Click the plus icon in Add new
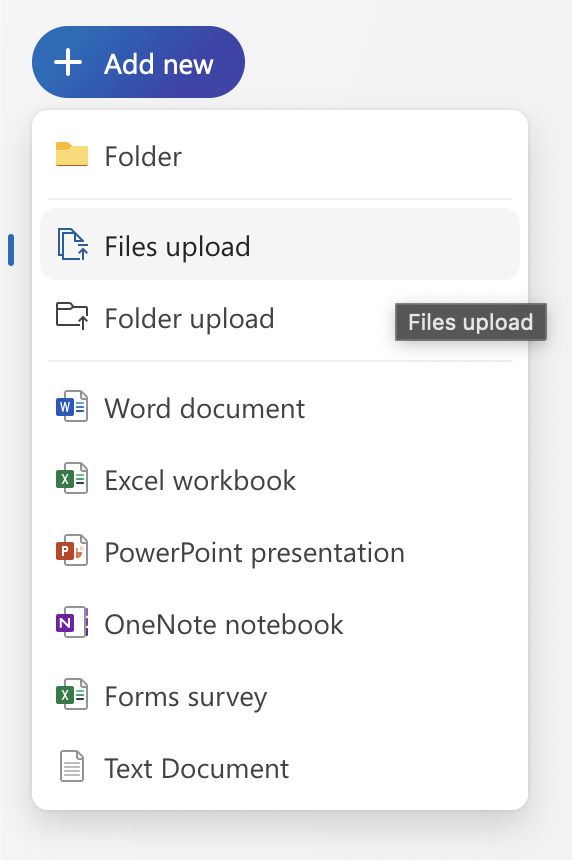This screenshot has height=860, width=572. coord(68,62)
